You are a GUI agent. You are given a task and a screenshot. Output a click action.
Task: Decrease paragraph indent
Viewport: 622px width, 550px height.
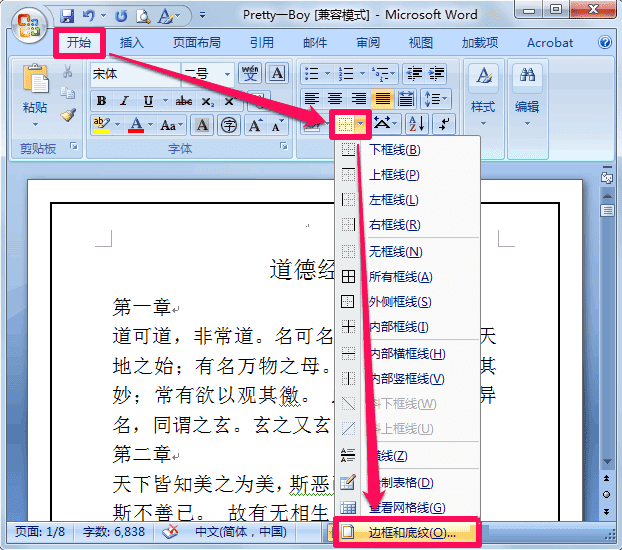click(x=414, y=74)
